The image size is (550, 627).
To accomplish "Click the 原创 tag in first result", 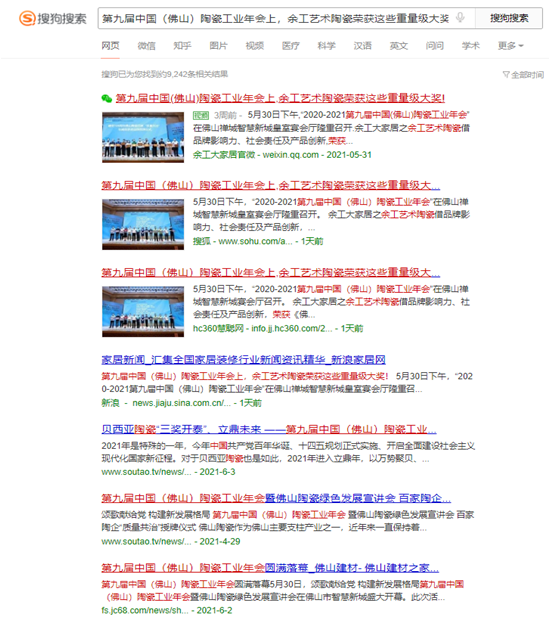I will coord(201,116).
